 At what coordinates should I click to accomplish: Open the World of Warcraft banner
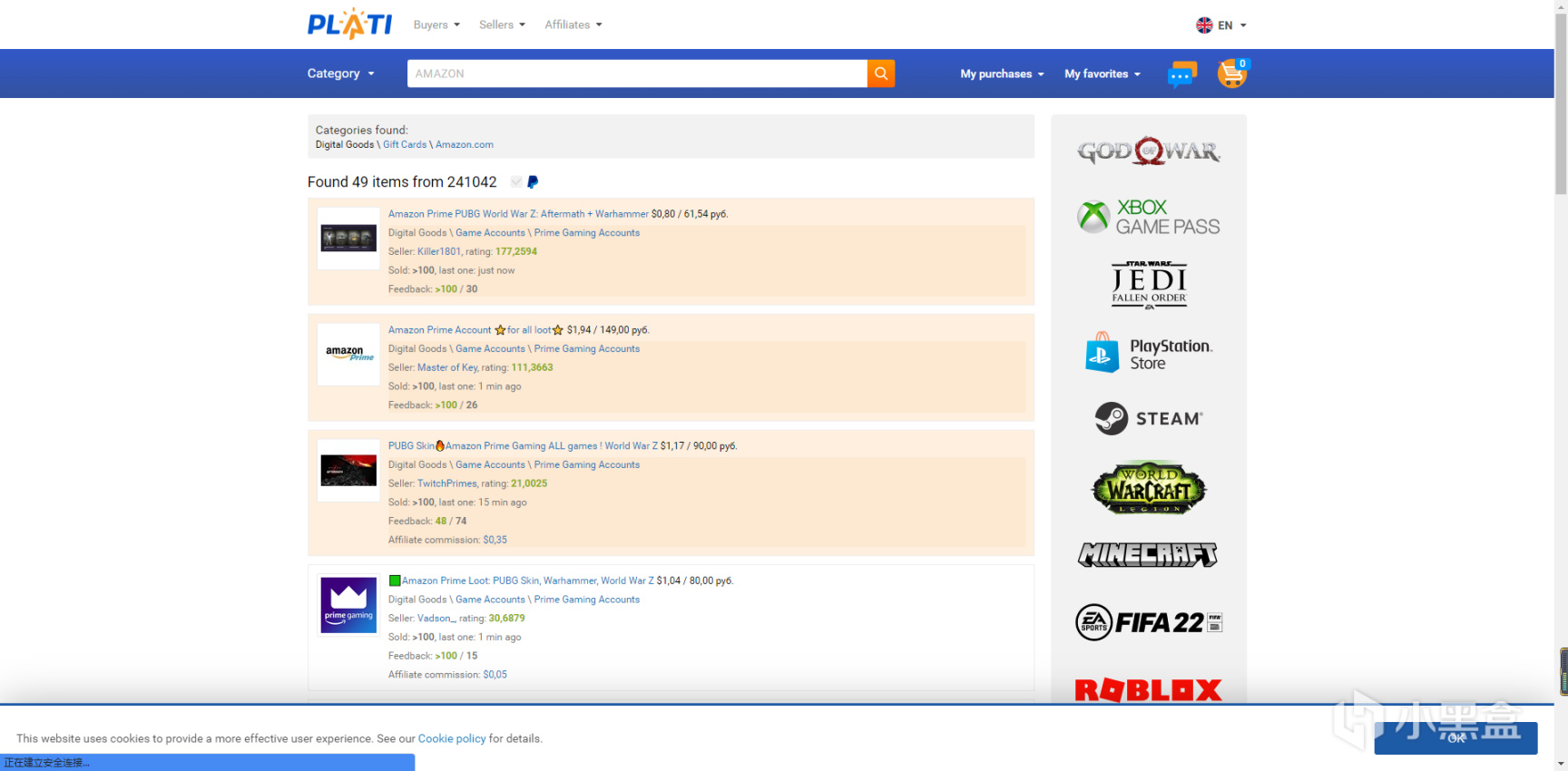pos(1148,488)
